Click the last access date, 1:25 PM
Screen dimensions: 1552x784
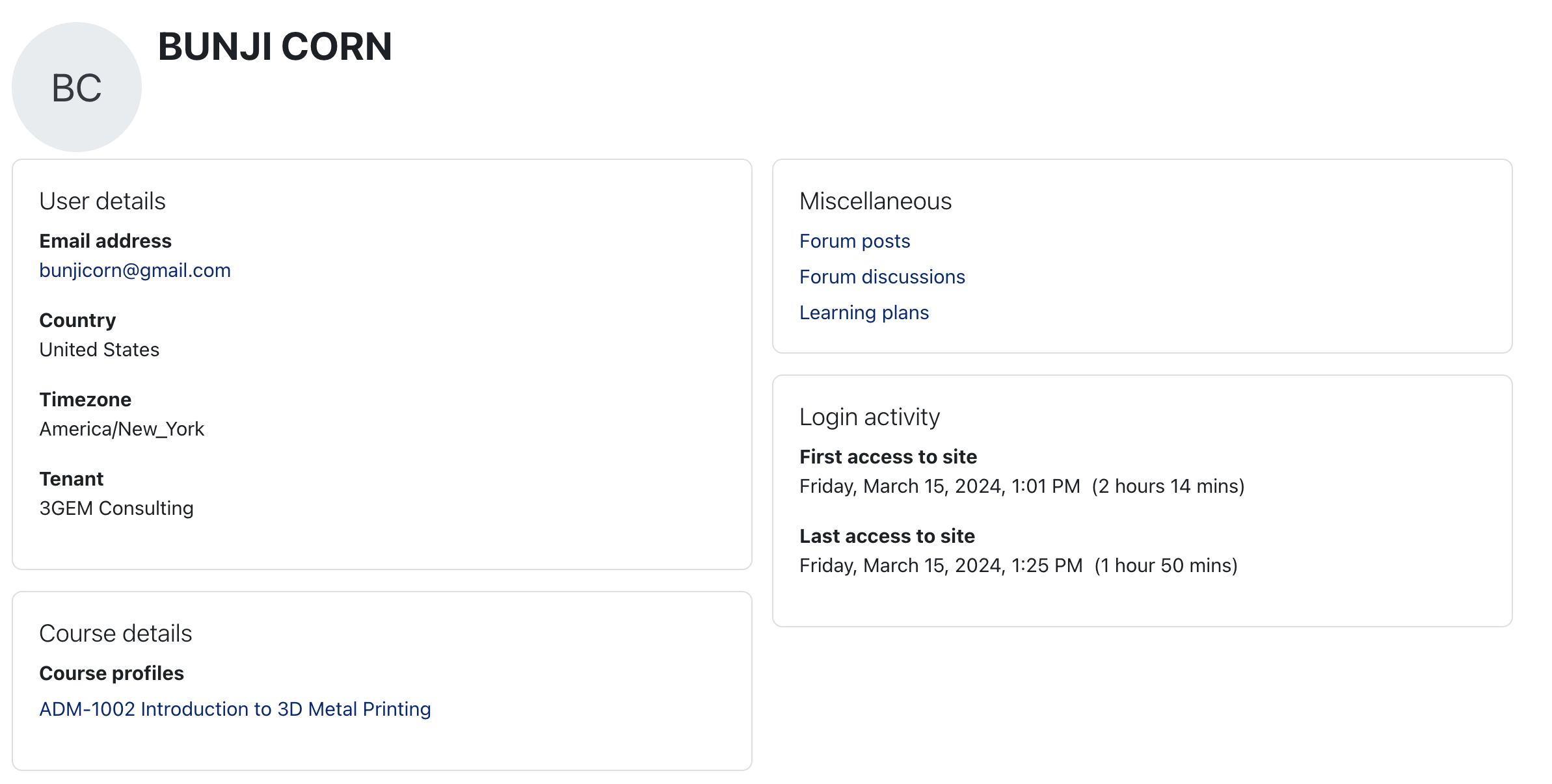[x=941, y=566]
